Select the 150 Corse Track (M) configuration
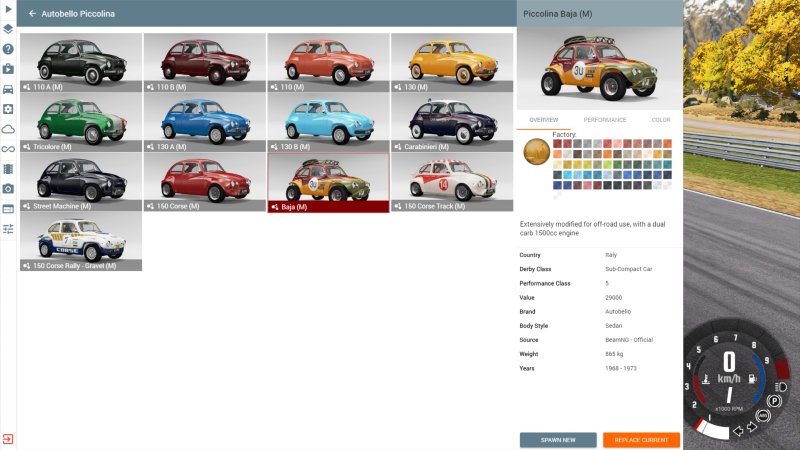This screenshot has height=450, width=800. (452, 182)
